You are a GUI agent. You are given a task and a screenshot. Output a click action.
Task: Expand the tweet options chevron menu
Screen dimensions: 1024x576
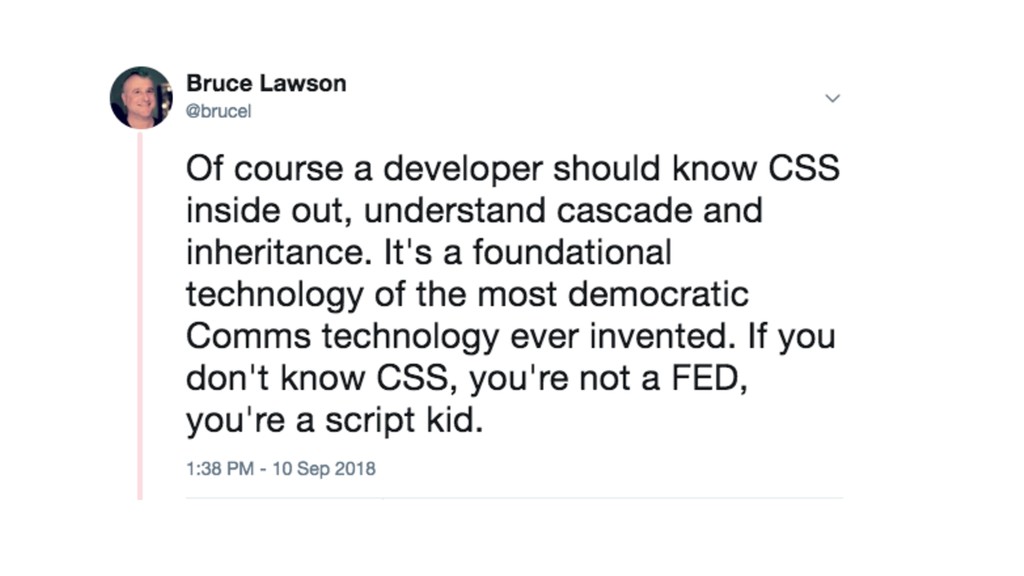pos(832,99)
